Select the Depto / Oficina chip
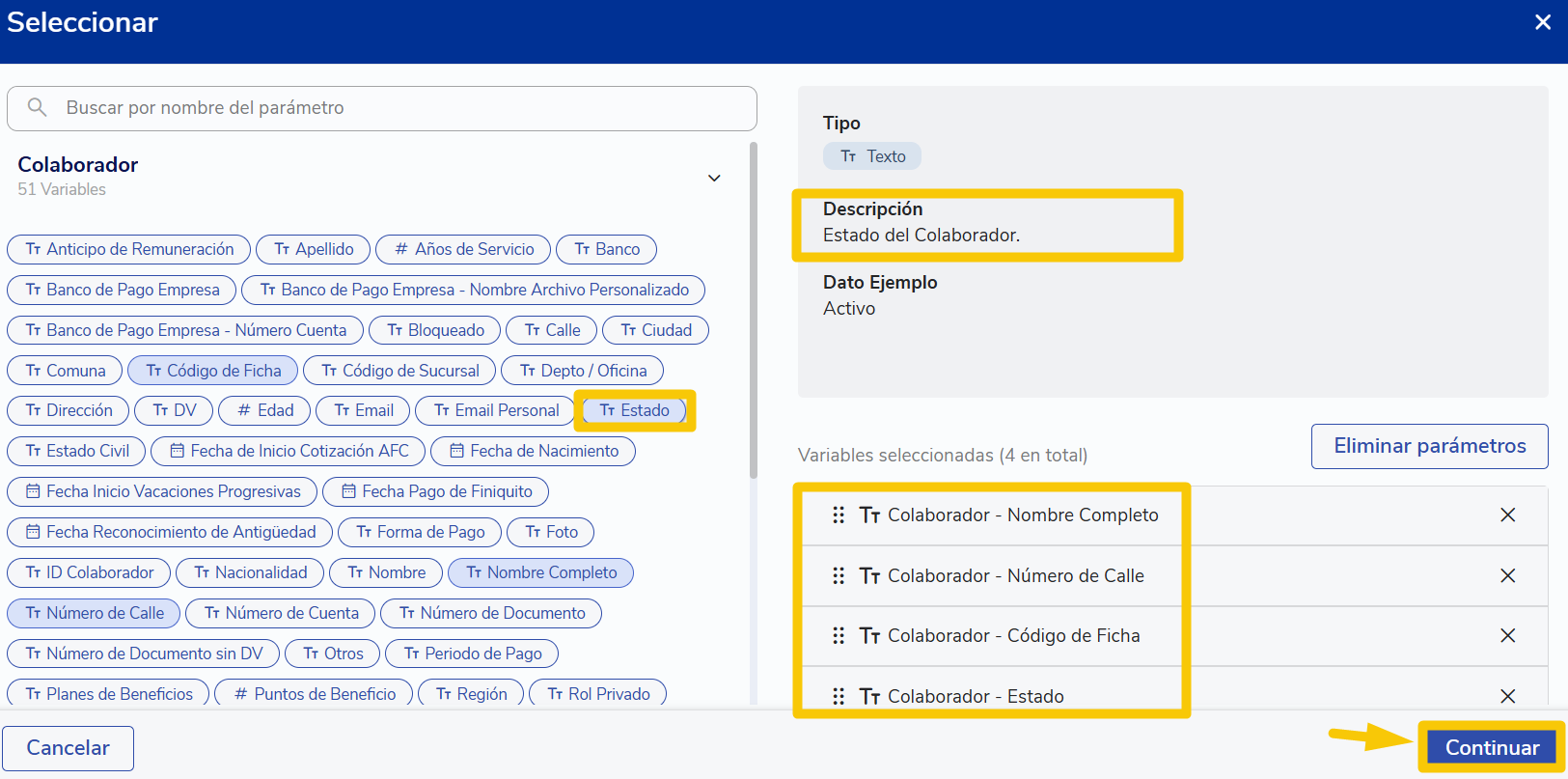This screenshot has height=779, width=1568. point(583,371)
